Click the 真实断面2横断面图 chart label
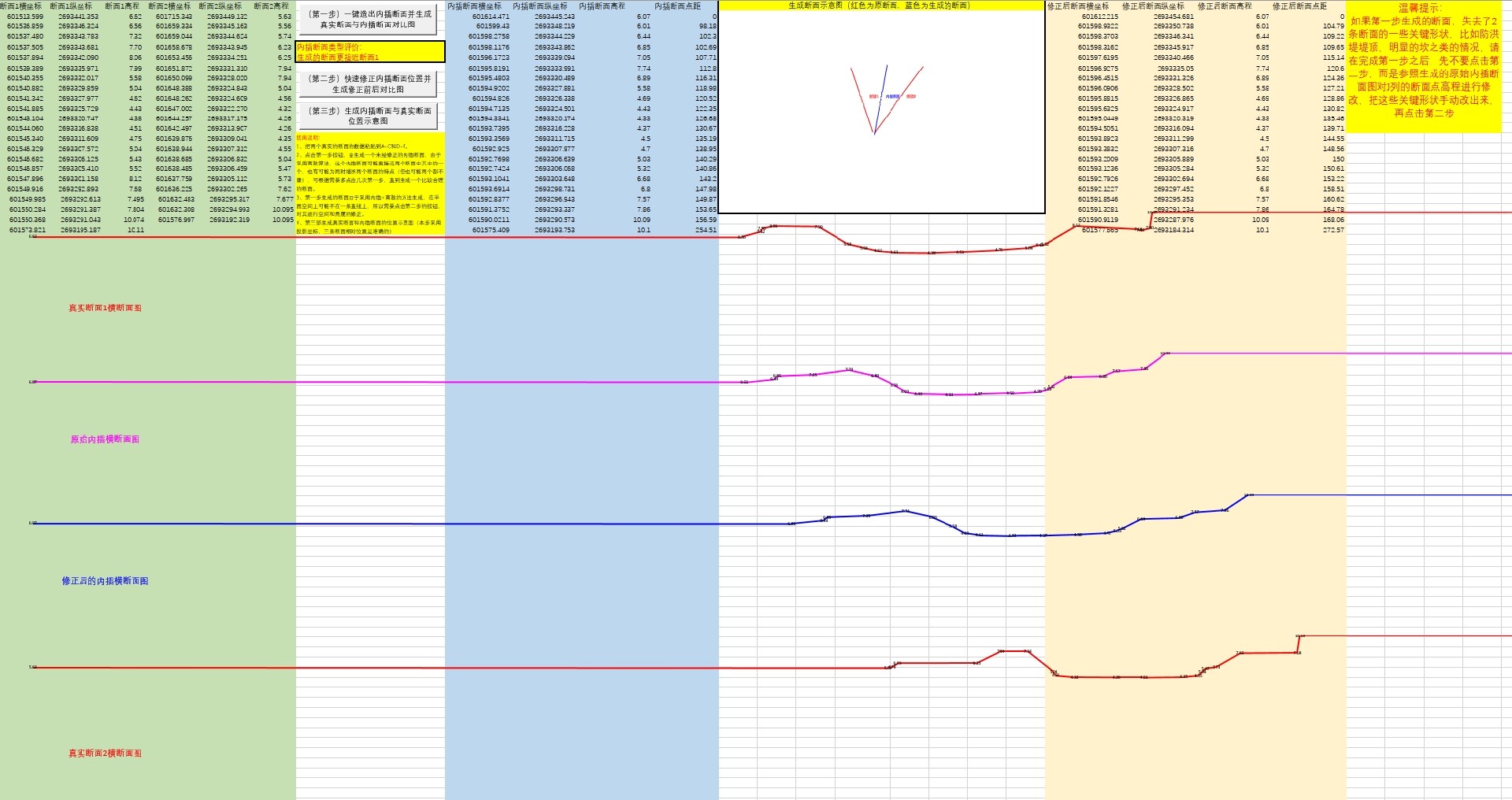 (x=105, y=754)
